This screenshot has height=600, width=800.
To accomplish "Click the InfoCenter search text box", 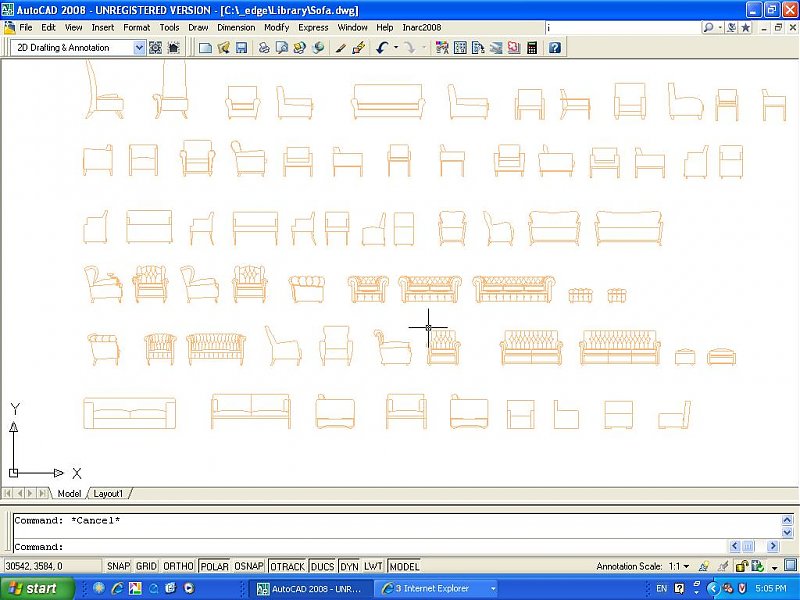I will tap(623, 28).
